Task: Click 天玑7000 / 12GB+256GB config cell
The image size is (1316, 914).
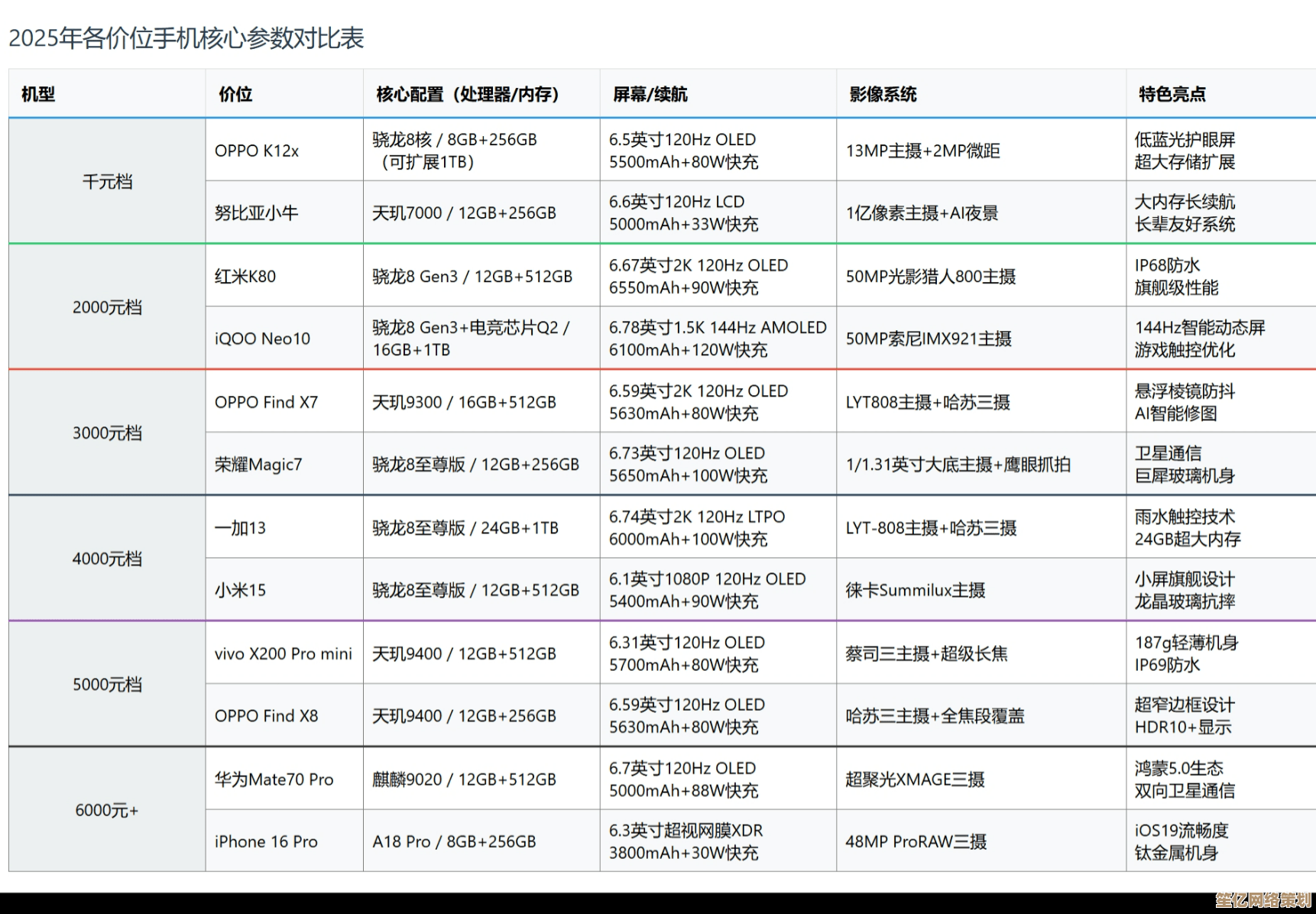Action: pos(481,212)
